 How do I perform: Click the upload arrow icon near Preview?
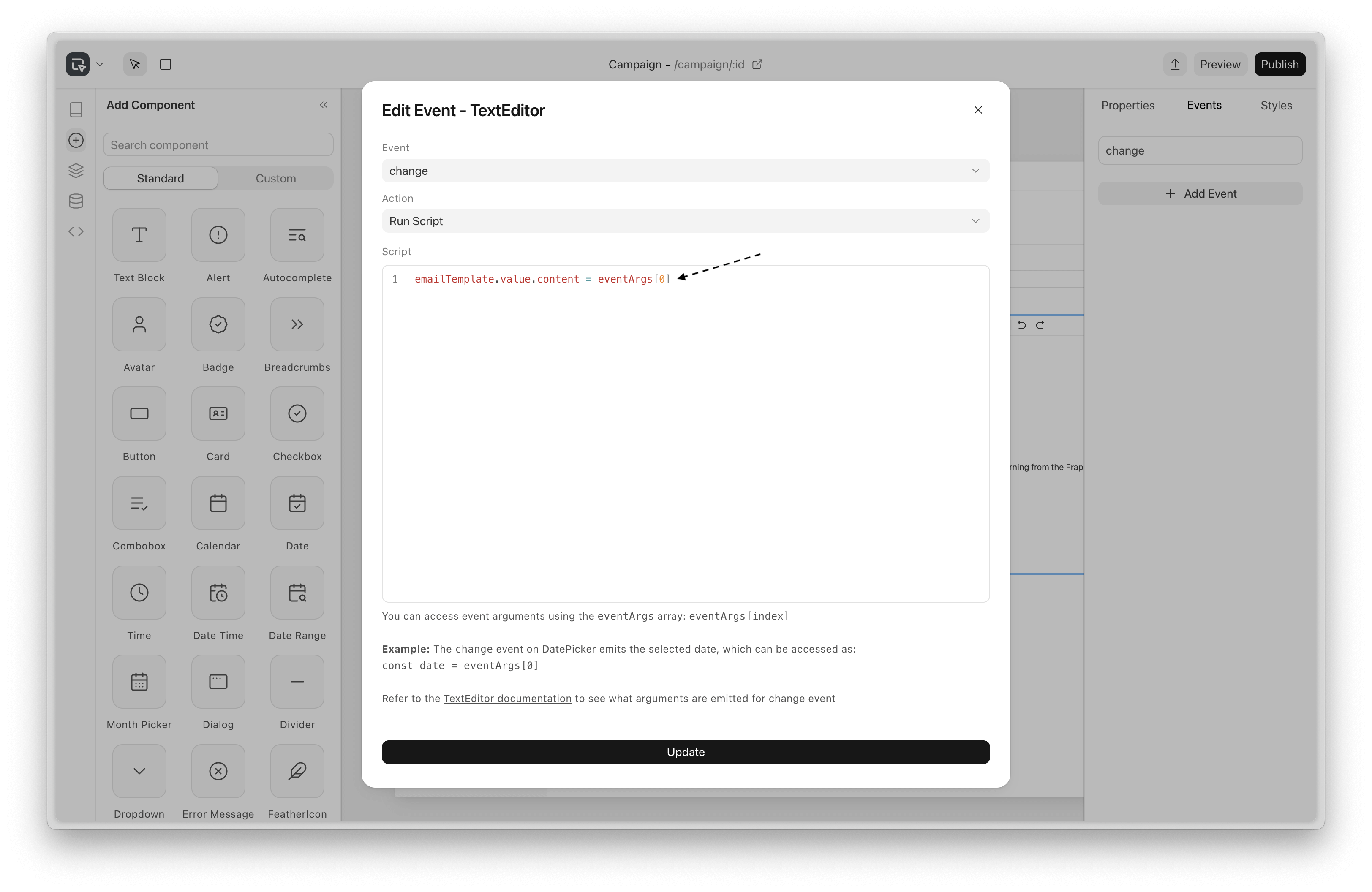point(1175,64)
